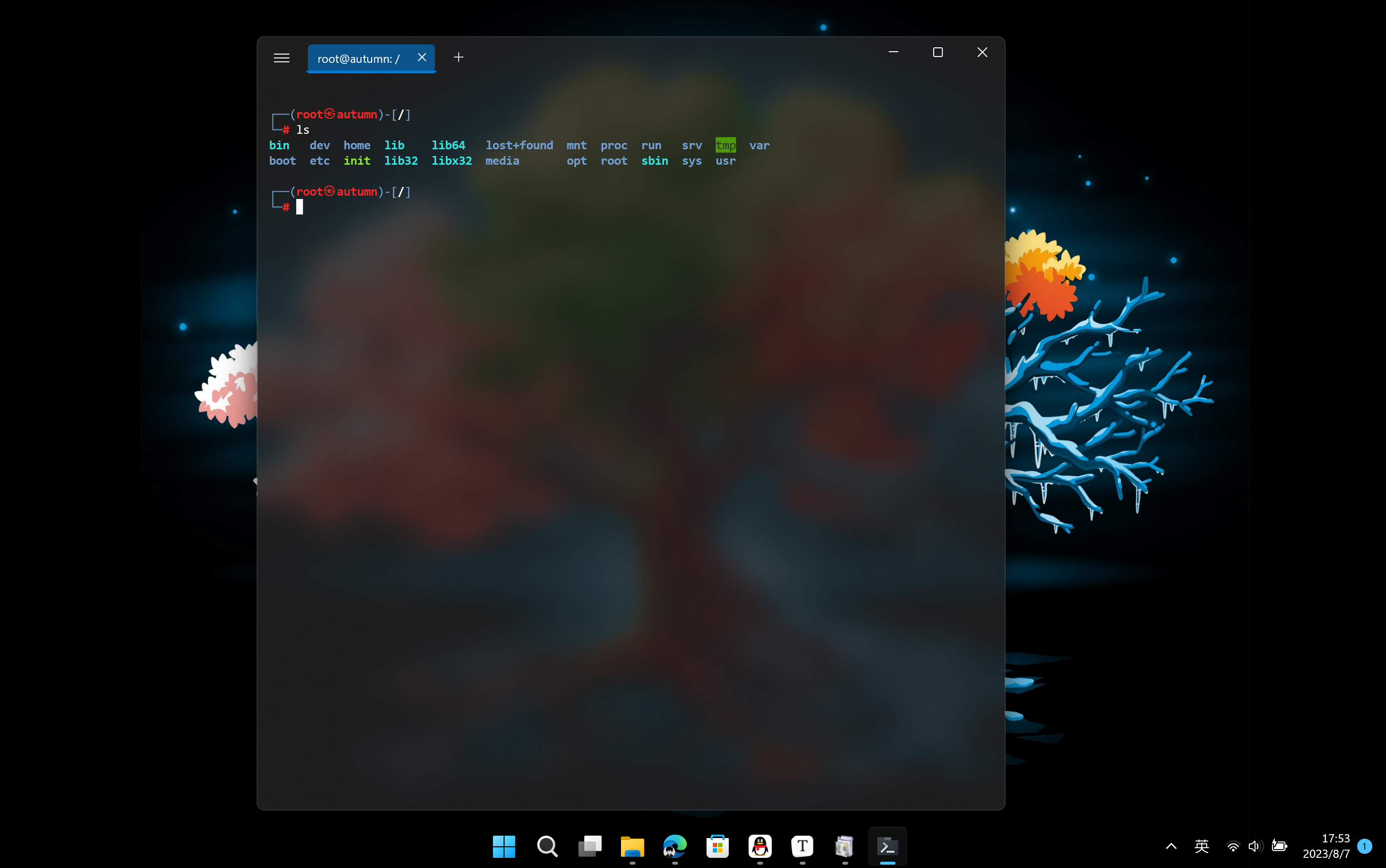Expand hidden system tray icons
The width and height of the screenshot is (1386, 868).
pyautogui.click(x=1171, y=846)
